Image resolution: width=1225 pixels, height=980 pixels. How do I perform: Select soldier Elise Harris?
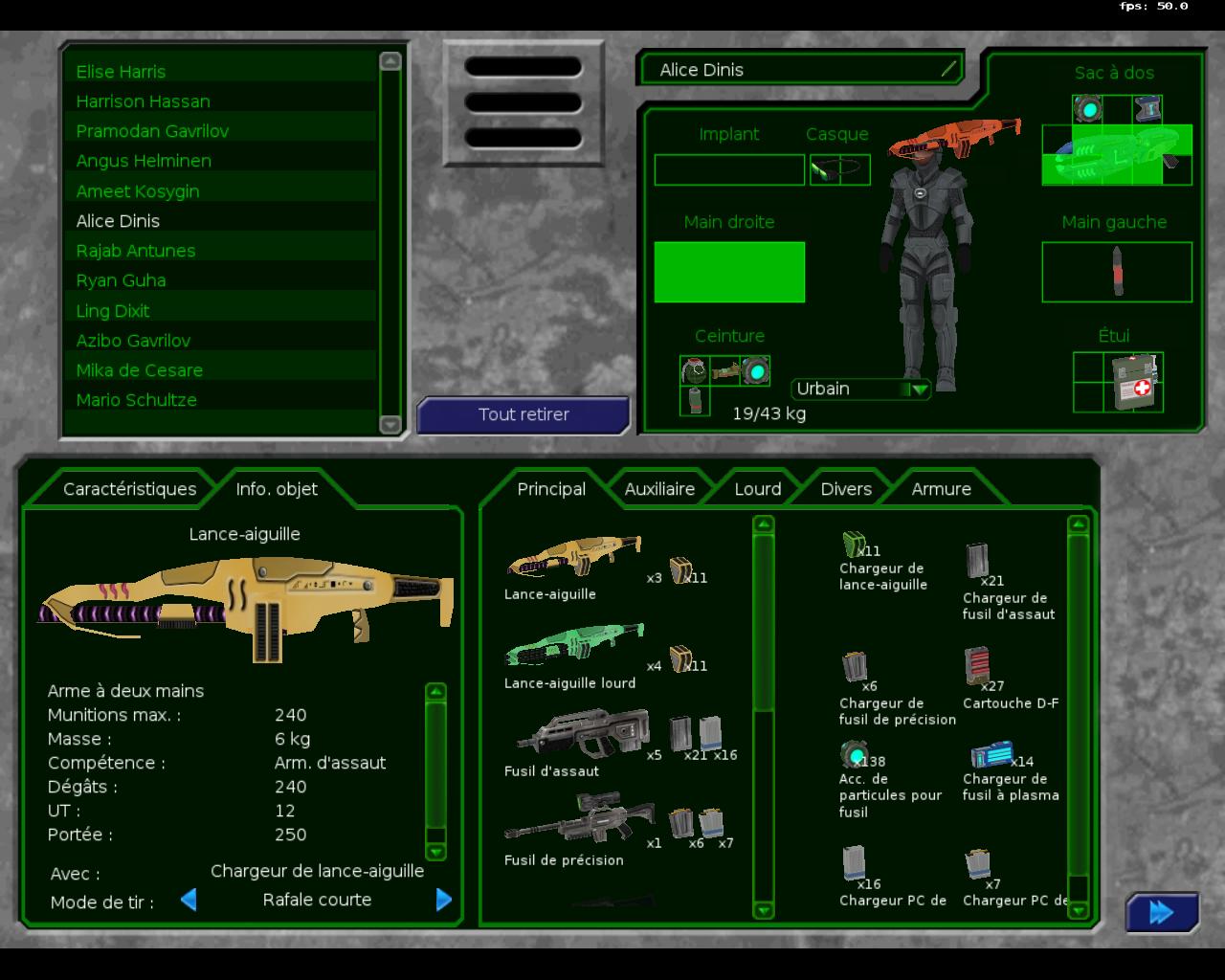pyautogui.click(x=221, y=72)
